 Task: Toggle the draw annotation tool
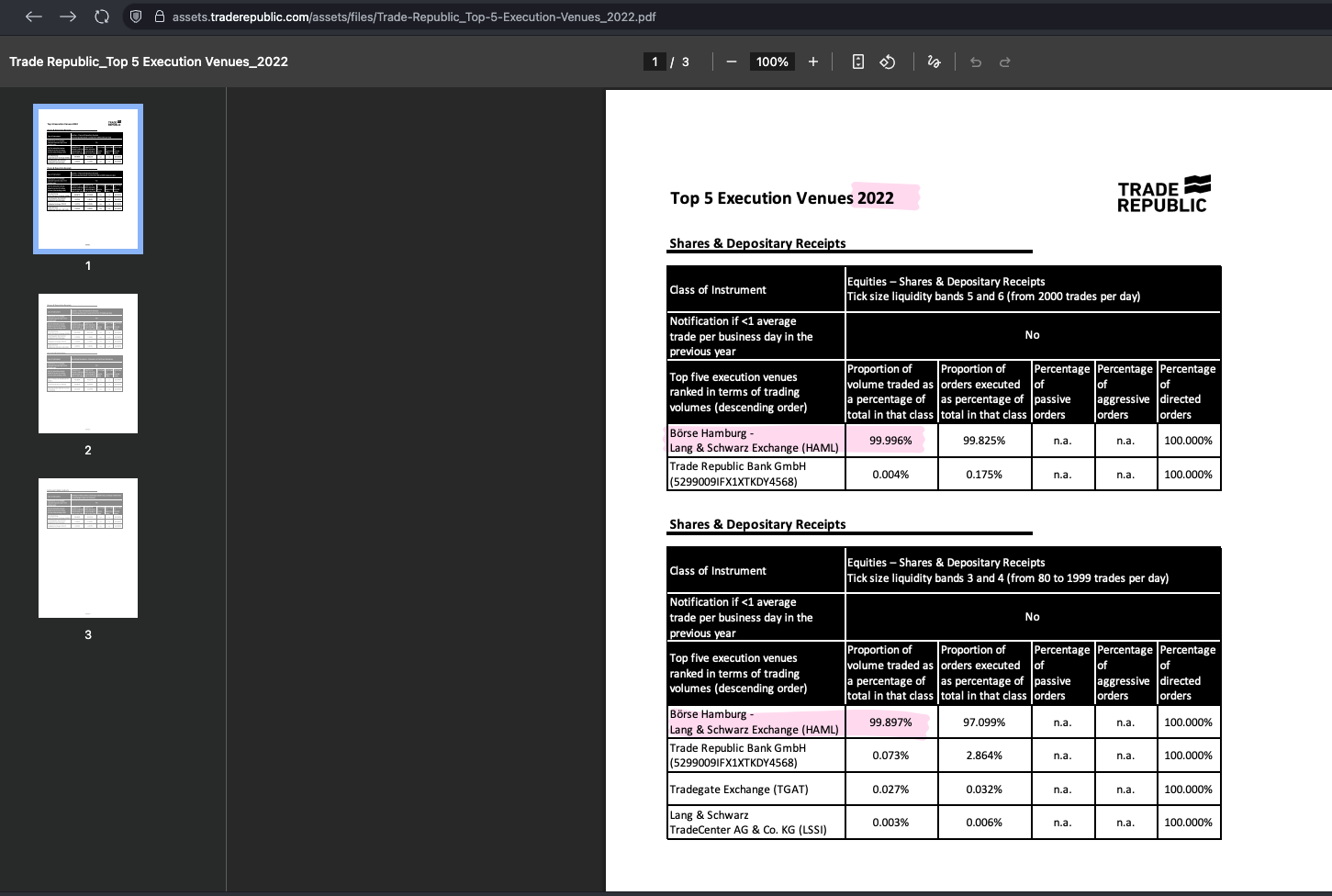pos(935,62)
